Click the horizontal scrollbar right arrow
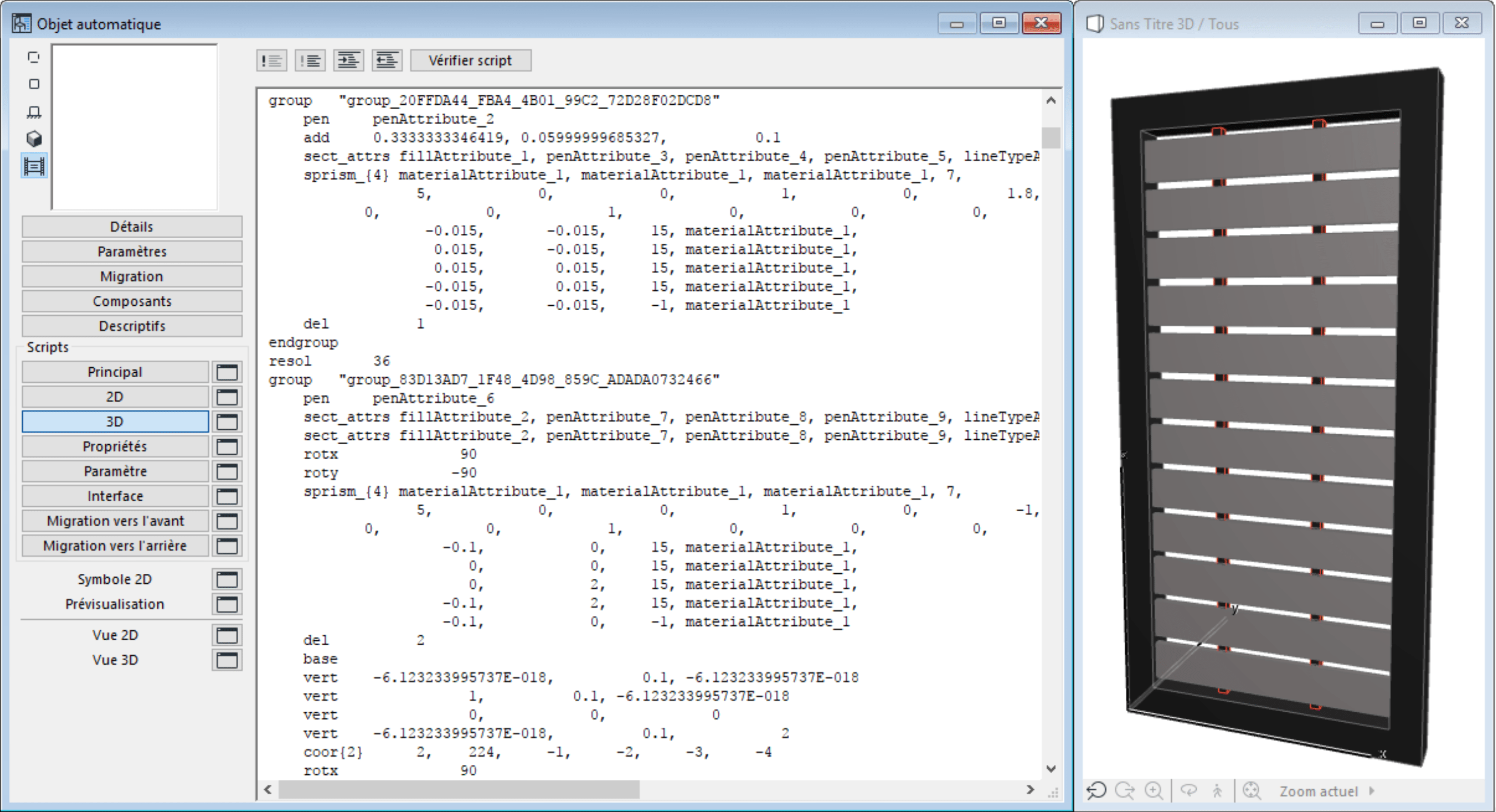The image size is (1496, 812). (x=1030, y=789)
